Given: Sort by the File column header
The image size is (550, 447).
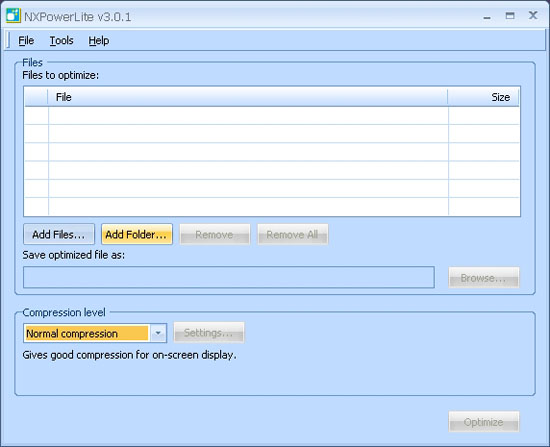Looking at the screenshot, I should [x=248, y=97].
